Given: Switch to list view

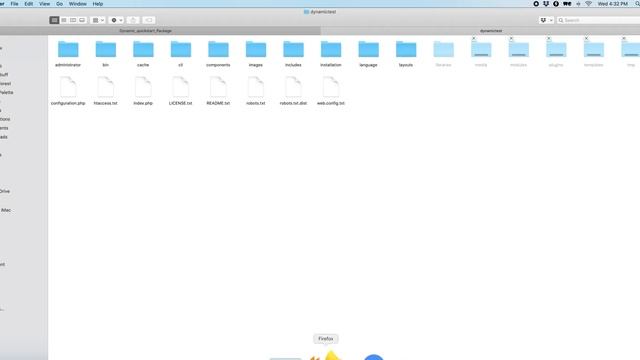Looking at the screenshot, I should 64,20.
